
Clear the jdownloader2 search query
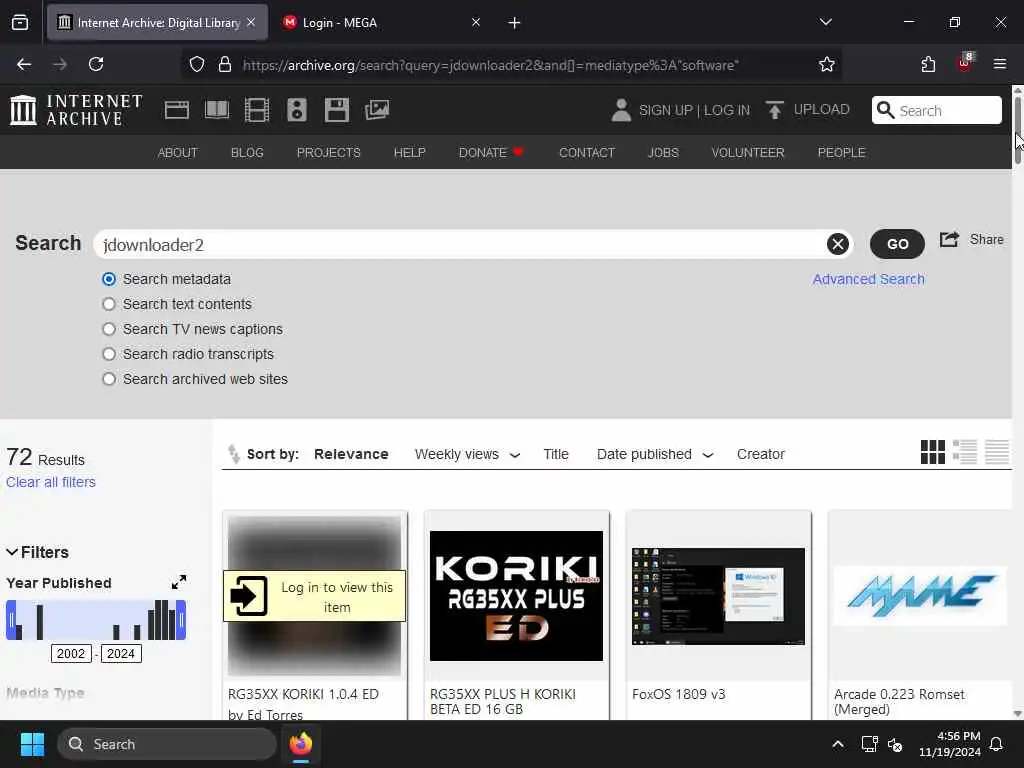pyautogui.click(x=838, y=244)
